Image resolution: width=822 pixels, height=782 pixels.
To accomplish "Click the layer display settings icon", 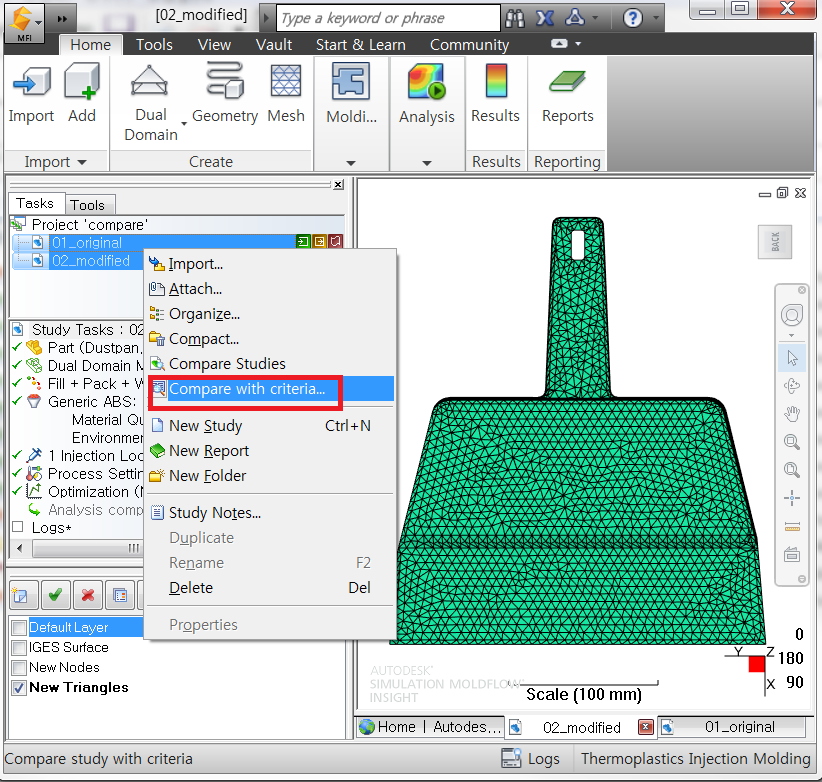I will pos(120,595).
